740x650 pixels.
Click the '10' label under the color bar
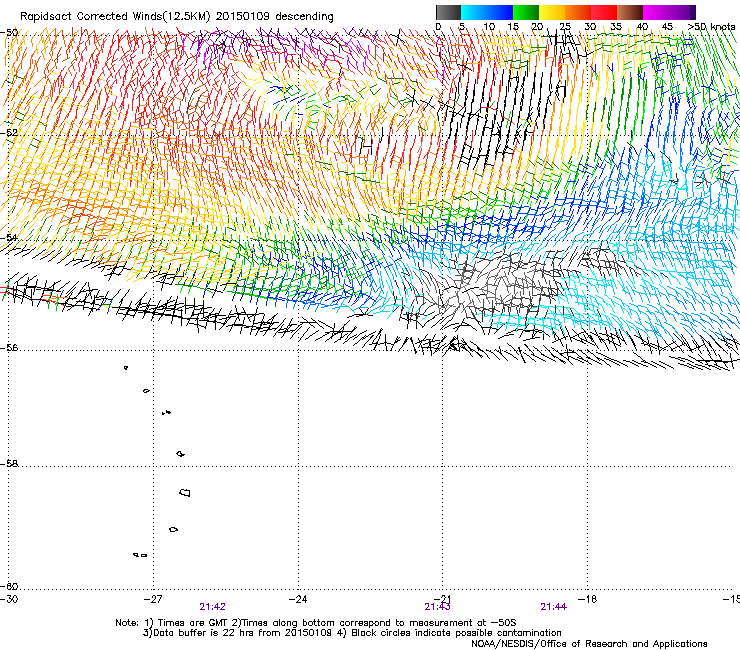[x=489, y=27]
